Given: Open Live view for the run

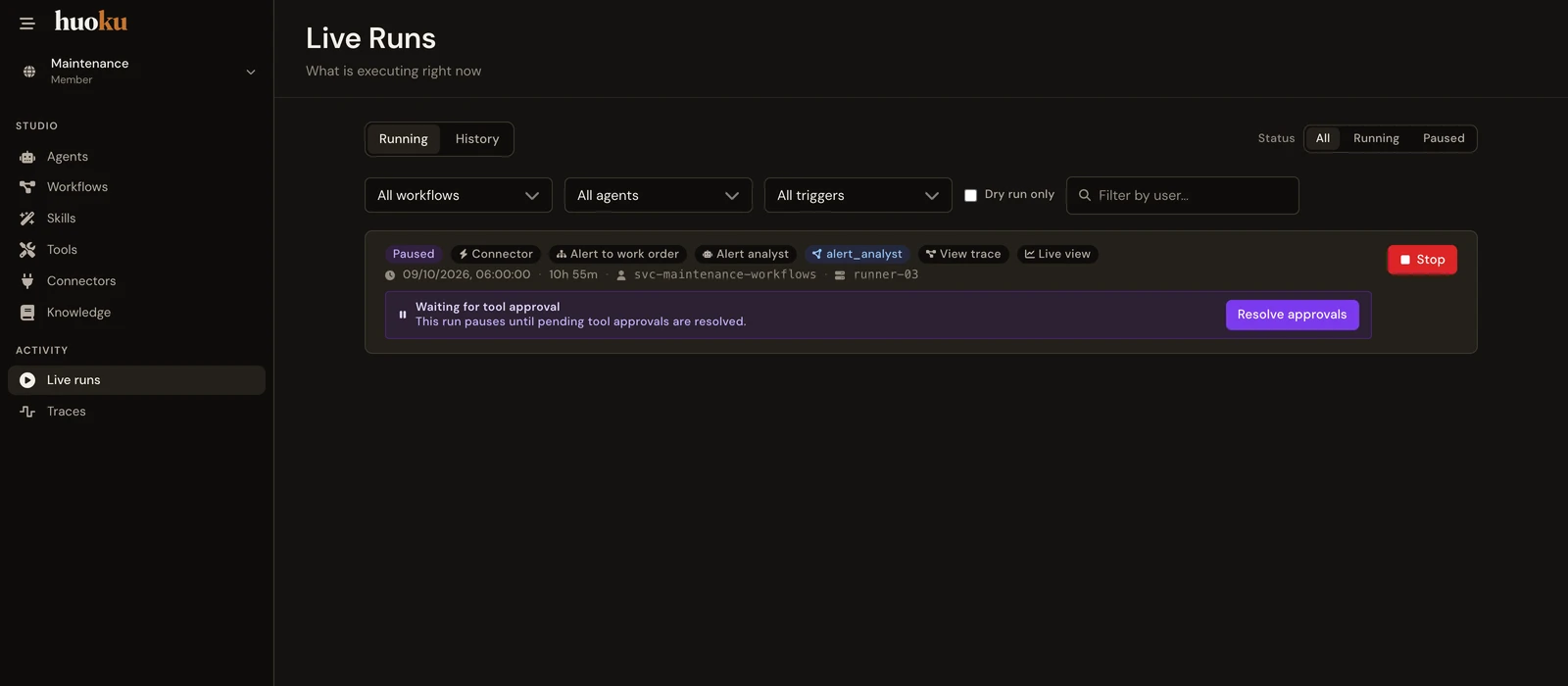Looking at the screenshot, I should coord(1057,254).
